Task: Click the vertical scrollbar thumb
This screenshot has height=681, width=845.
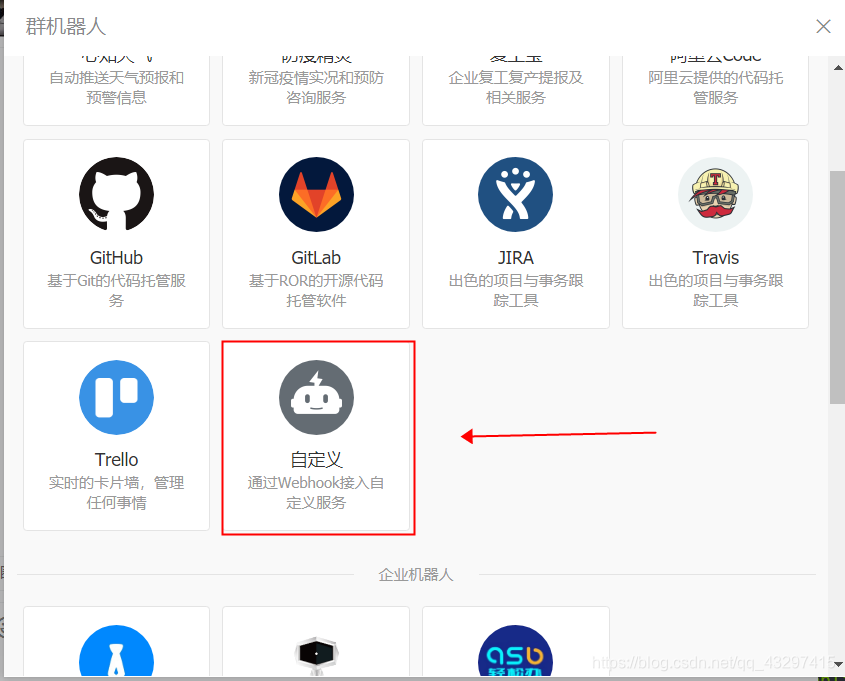Action: click(x=837, y=287)
